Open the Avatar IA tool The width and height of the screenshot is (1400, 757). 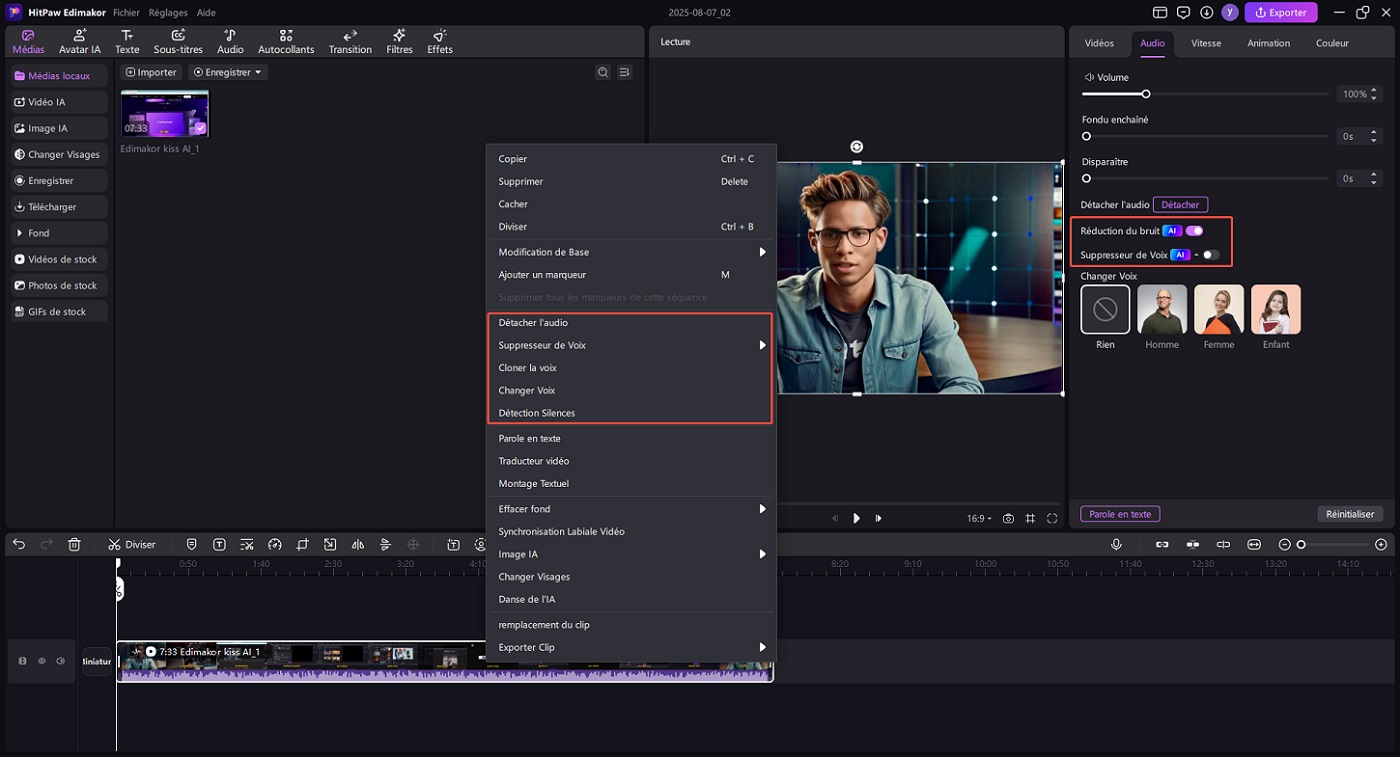point(80,42)
